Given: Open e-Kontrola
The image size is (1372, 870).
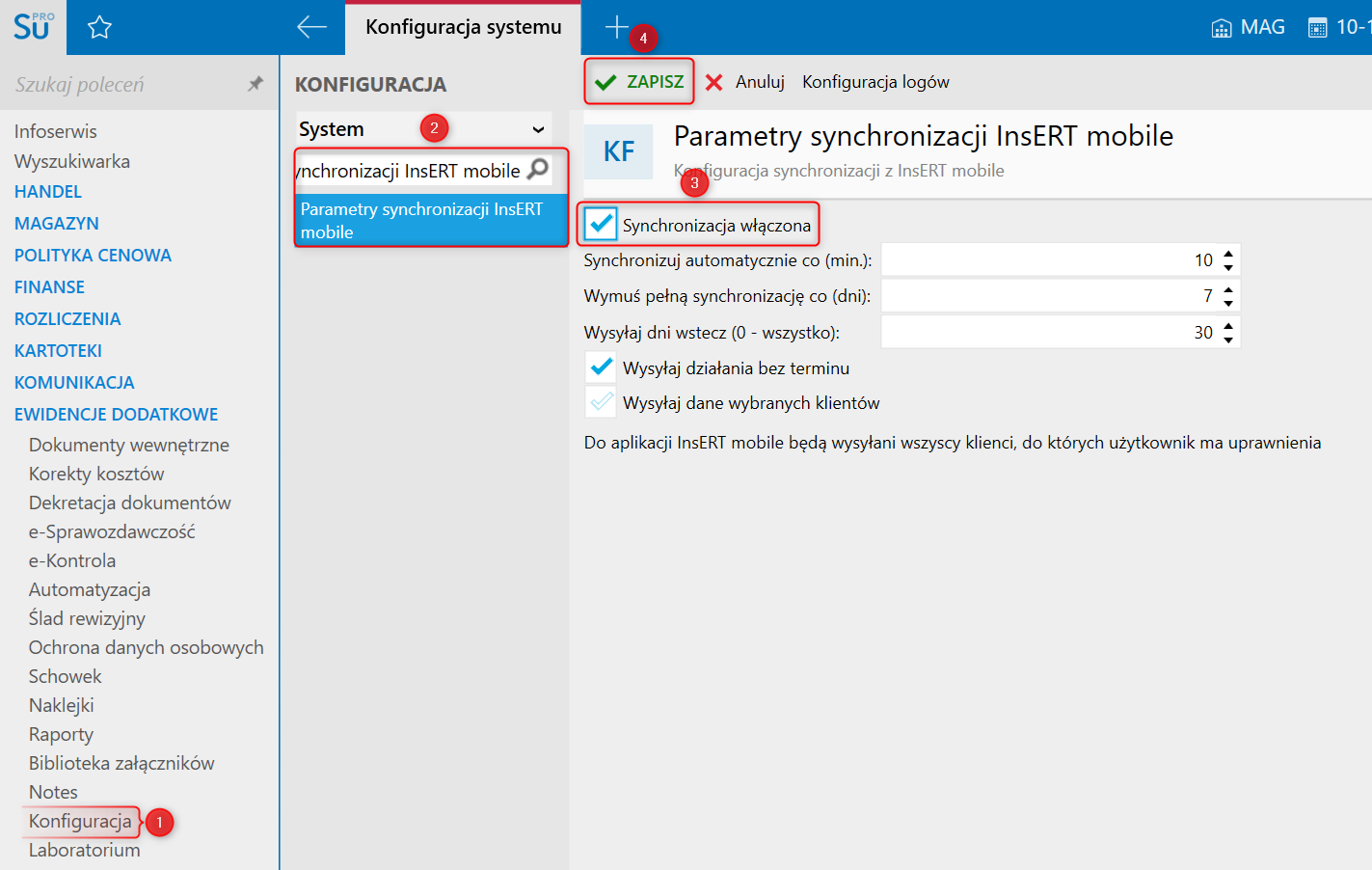Looking at the screenshot, I should pos(72,560).
